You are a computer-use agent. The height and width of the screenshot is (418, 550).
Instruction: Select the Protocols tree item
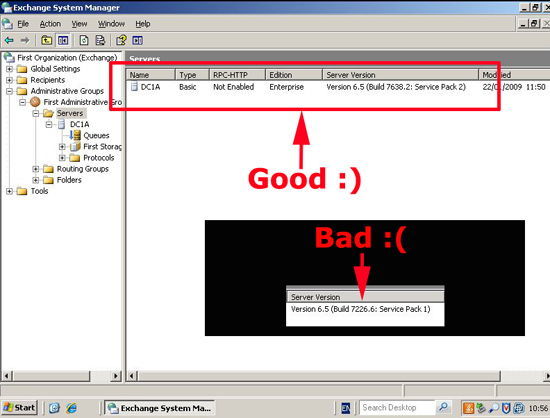pyautogui.click(x=99, y=158)
